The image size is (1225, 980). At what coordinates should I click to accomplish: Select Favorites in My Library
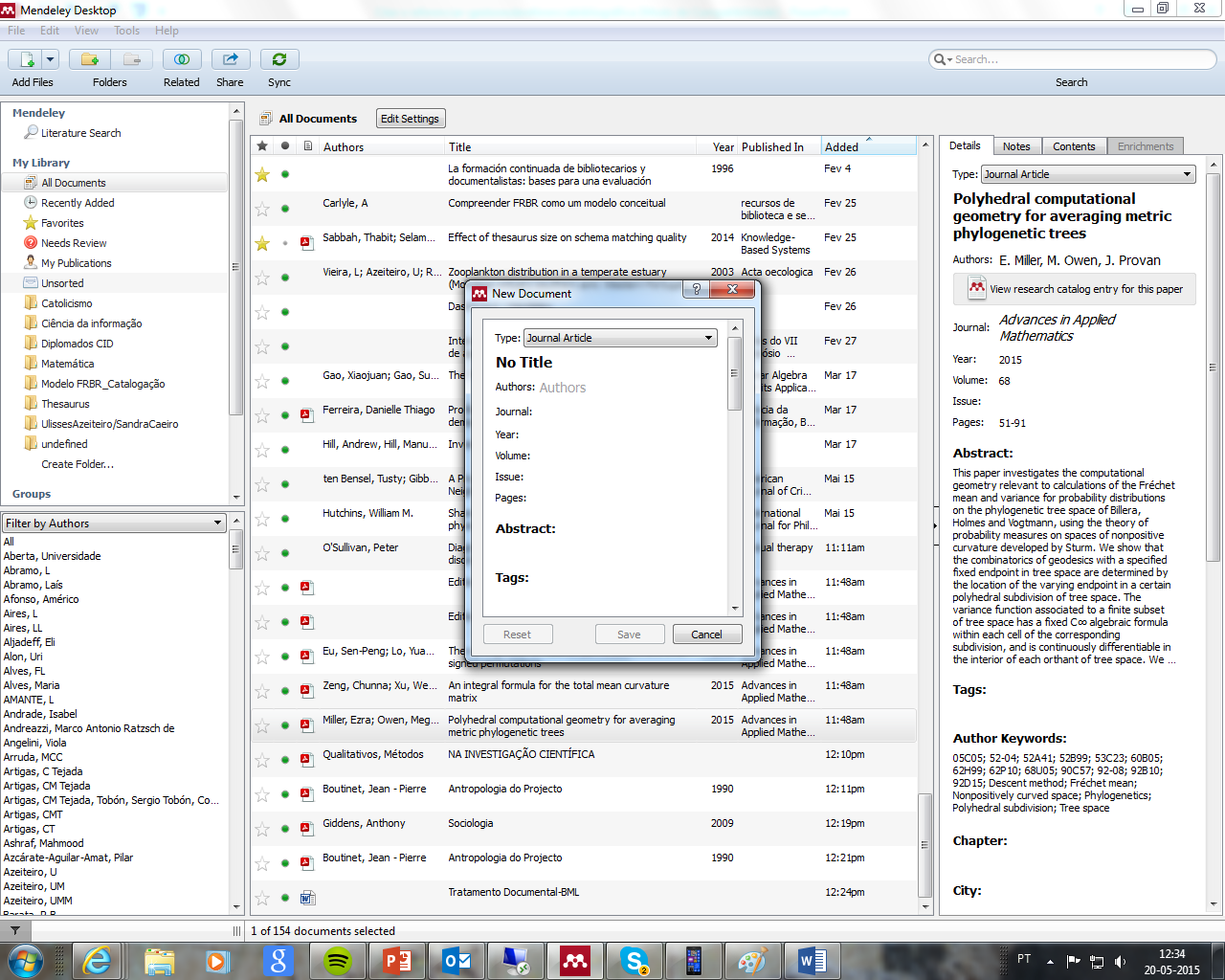62,223
